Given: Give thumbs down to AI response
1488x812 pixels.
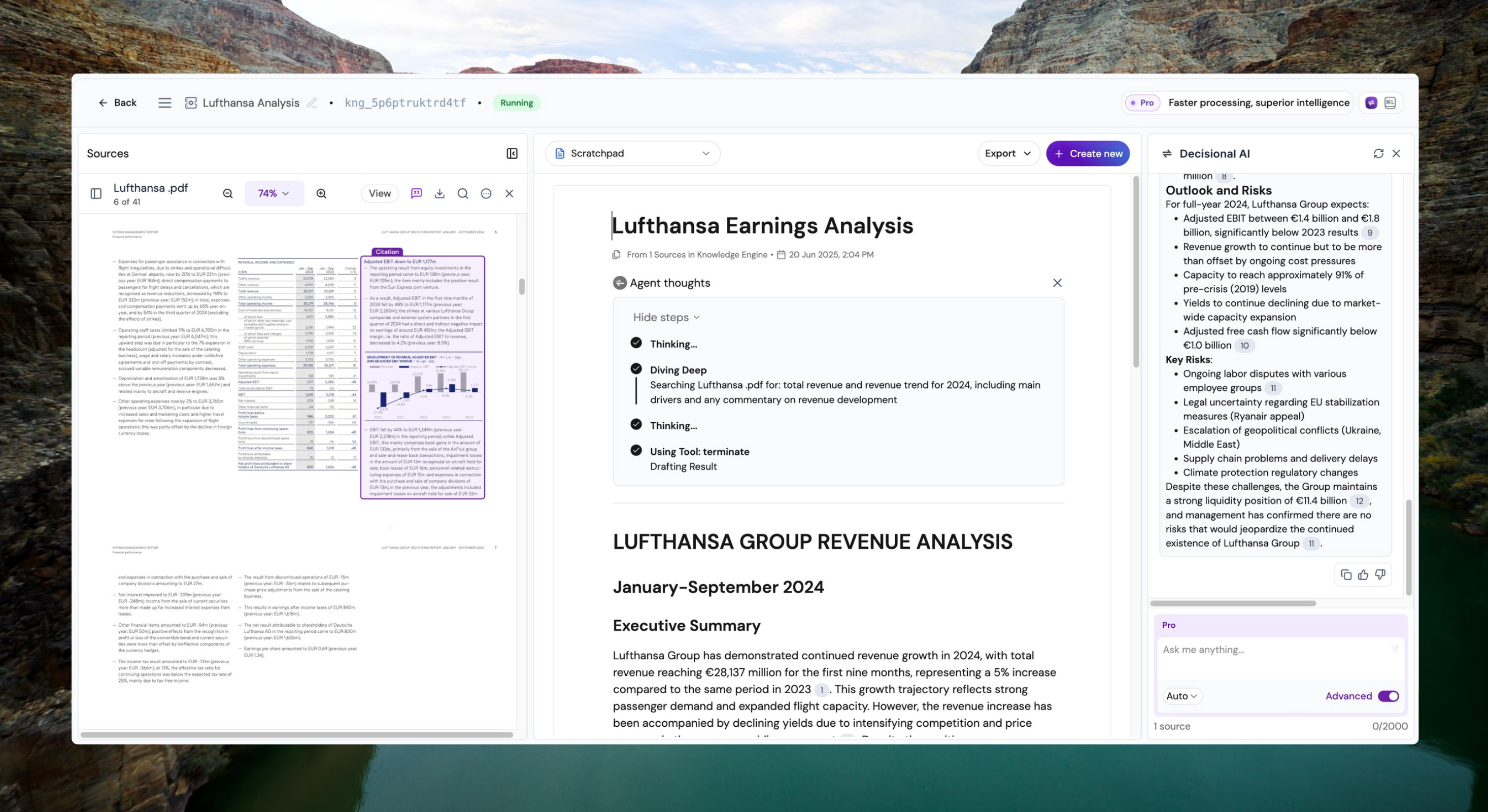Looking at the screenshot, I should (x=1380, y=574).
